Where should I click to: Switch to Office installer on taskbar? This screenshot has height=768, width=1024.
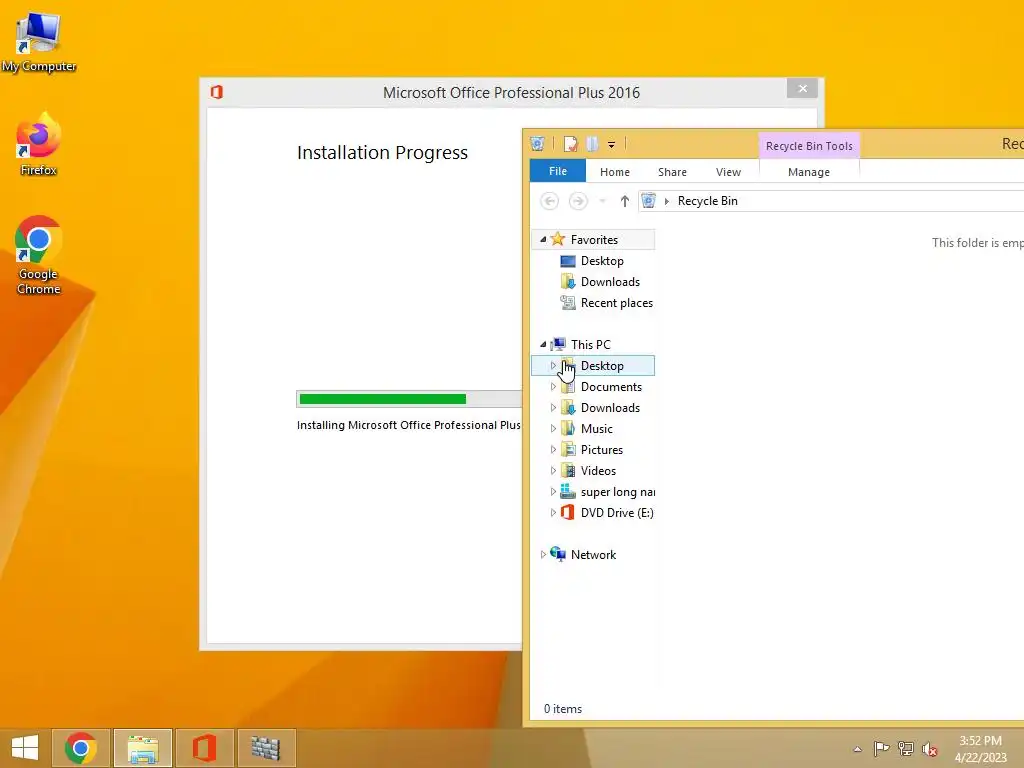pos(204,748)
